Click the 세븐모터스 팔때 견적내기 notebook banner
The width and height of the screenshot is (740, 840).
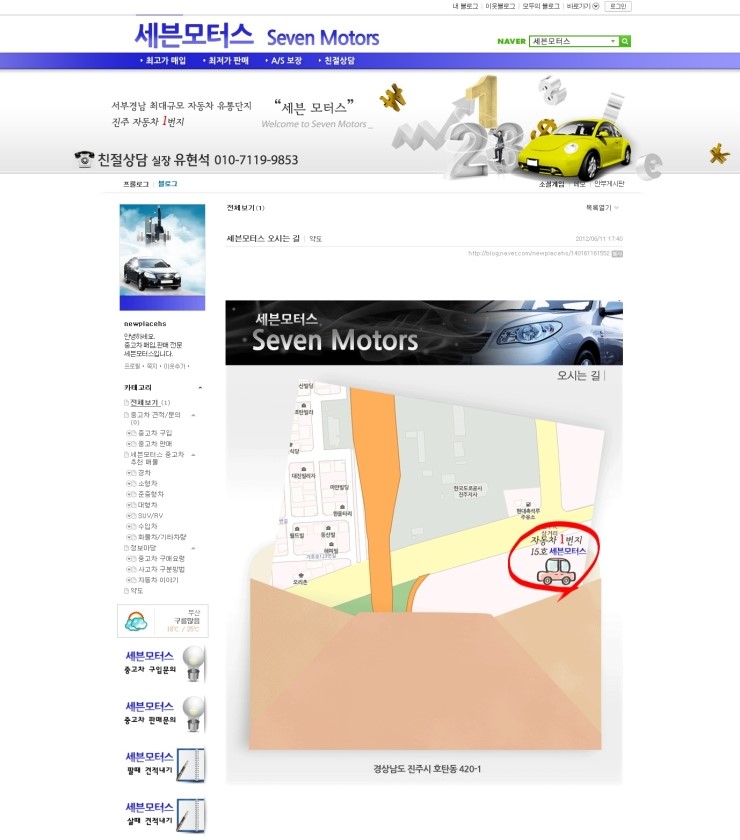pos(164,764)
